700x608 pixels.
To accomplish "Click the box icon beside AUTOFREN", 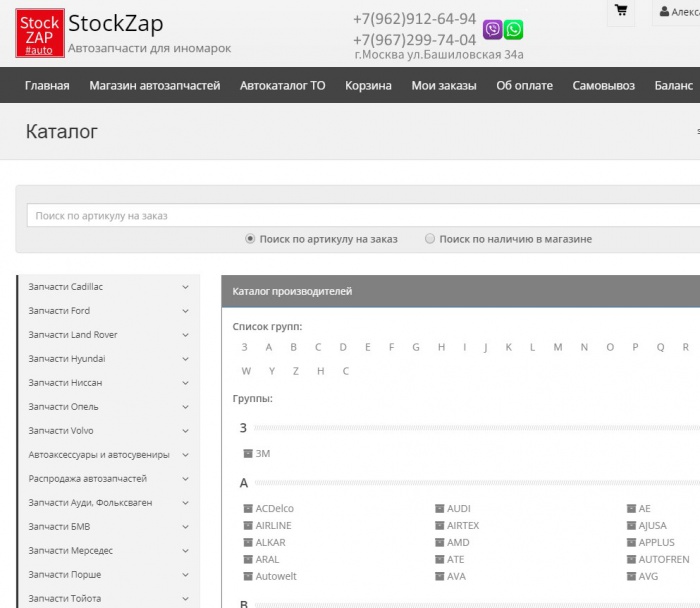I will 631,559.
